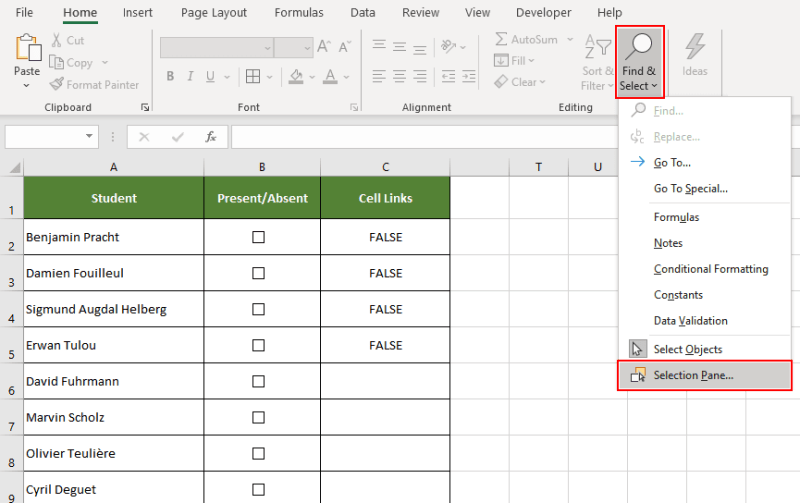Viewport: 800px width, 503px height.
Task: Tick the checkbox for Marvin Scholz
Action: pos(259,417)
